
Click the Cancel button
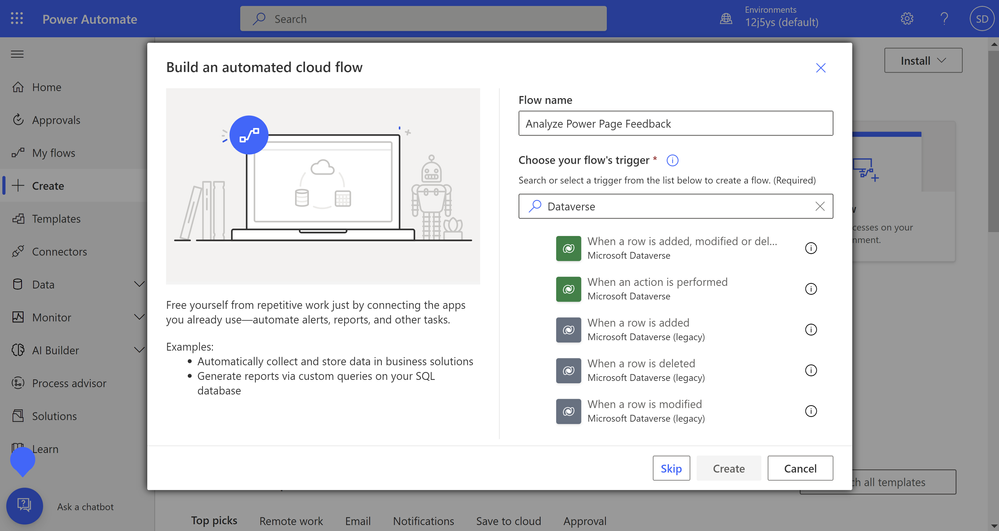[800, 469]
